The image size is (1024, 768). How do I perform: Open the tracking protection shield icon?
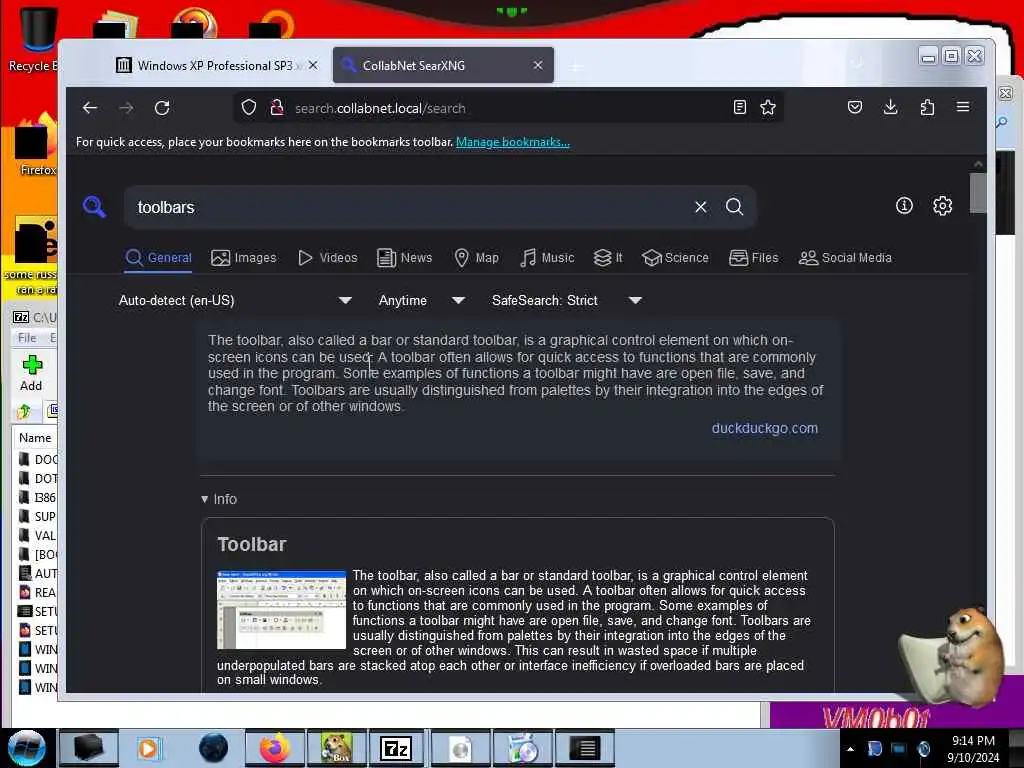[x=249, y=107]
